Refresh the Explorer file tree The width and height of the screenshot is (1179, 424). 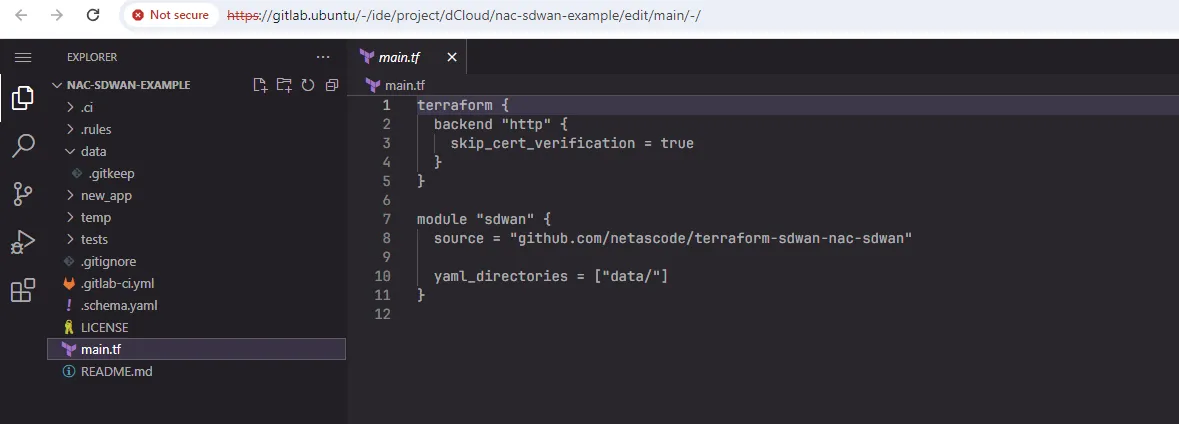pyautogui.click(x=308, y=85)
